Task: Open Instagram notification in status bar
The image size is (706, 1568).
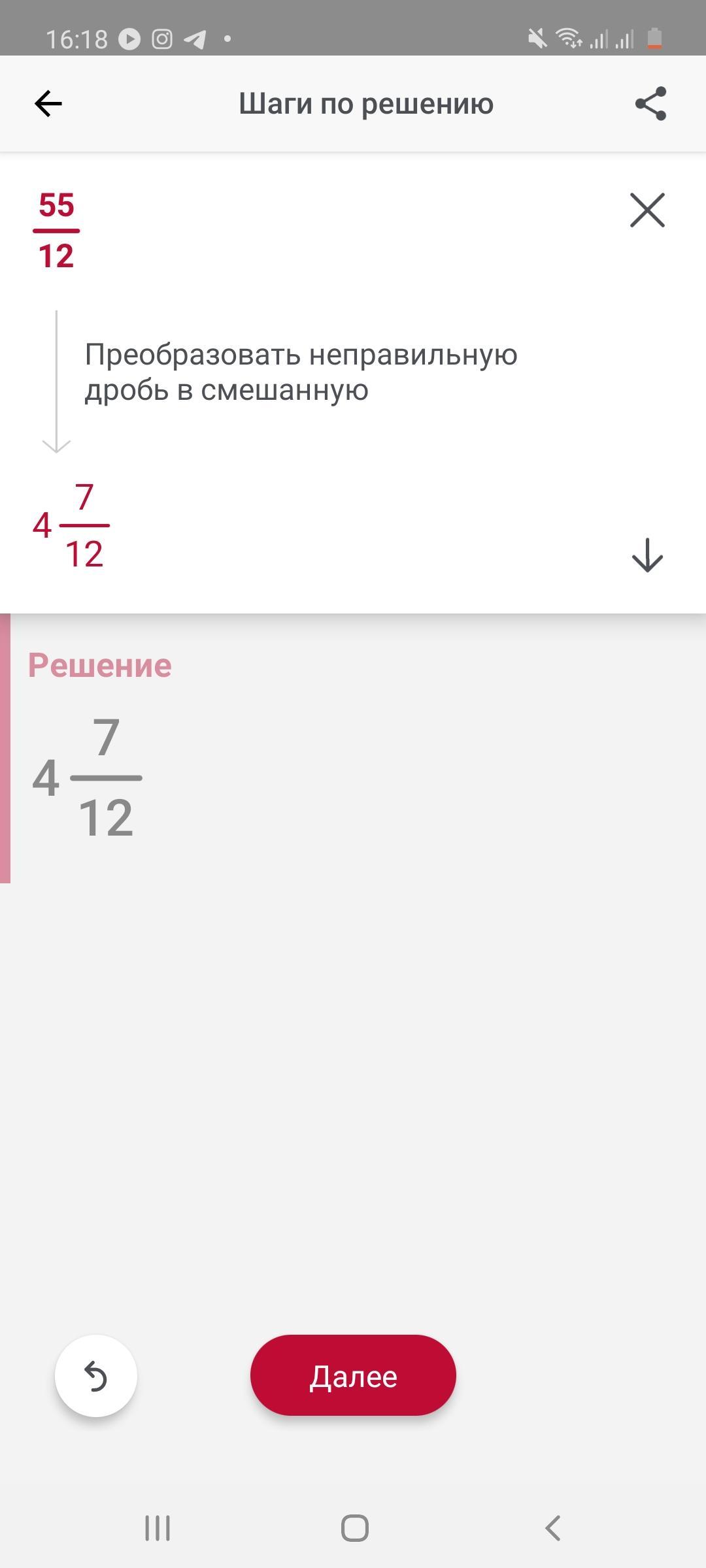Action: [x=162, y=39]
